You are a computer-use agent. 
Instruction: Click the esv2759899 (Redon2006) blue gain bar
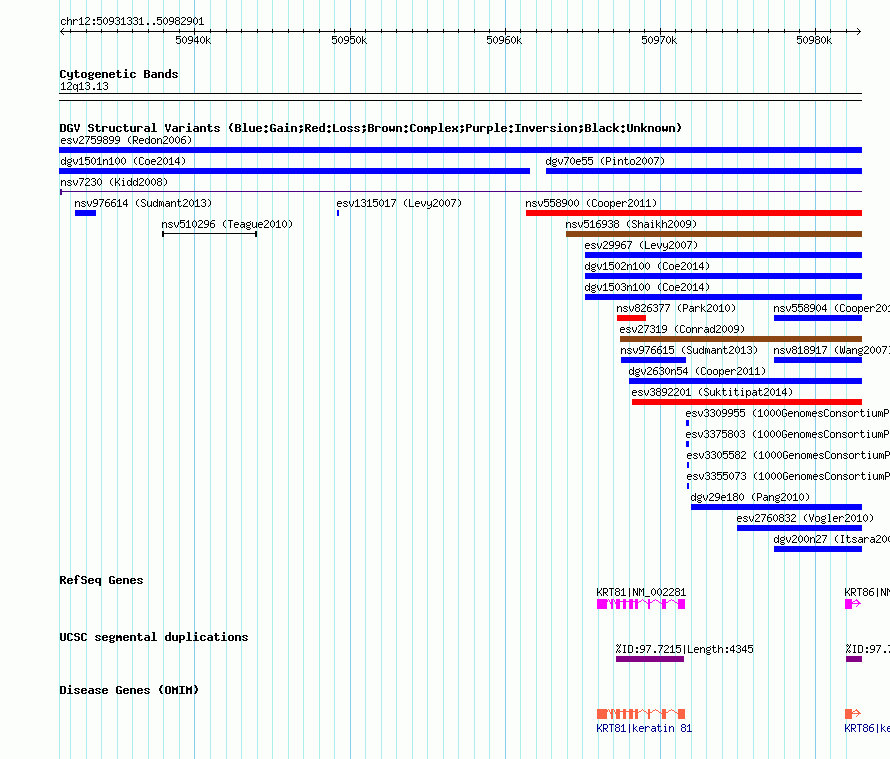click(460, 150)
